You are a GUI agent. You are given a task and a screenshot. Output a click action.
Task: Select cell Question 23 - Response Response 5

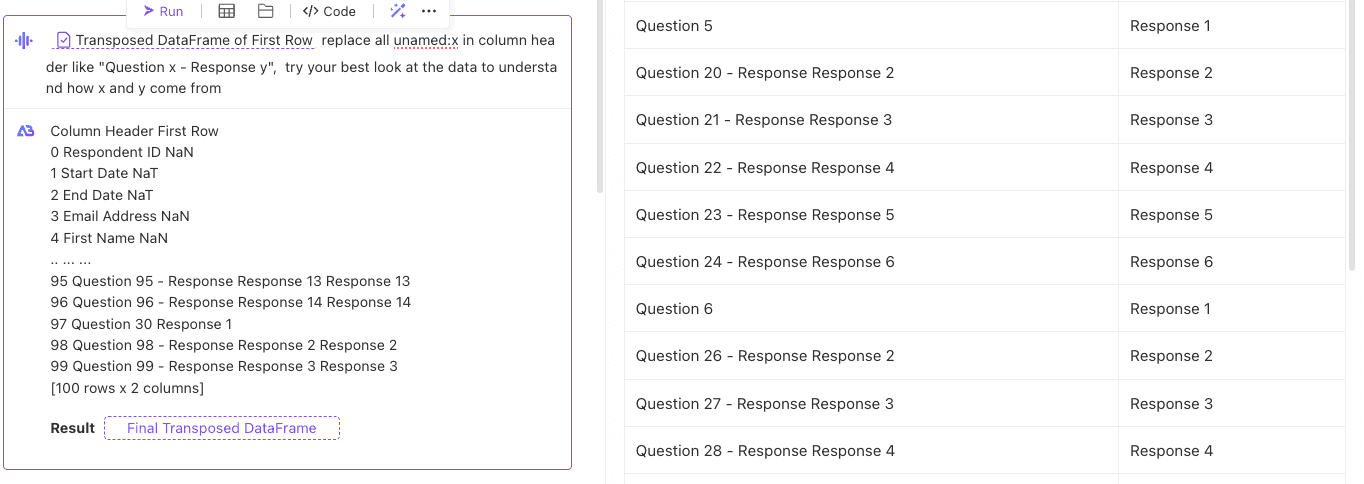pyautogui.click(x=871, y=215)
